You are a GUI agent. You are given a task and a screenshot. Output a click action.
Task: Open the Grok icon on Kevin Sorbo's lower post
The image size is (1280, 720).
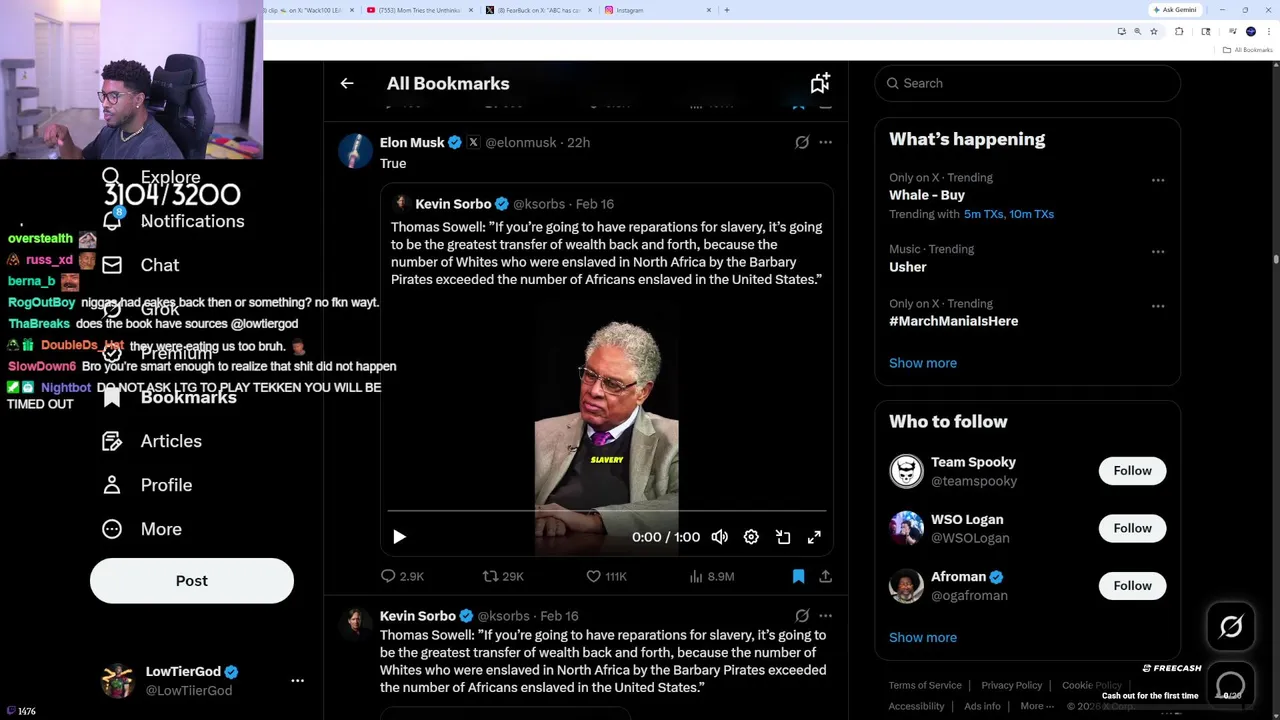(802, 616)
